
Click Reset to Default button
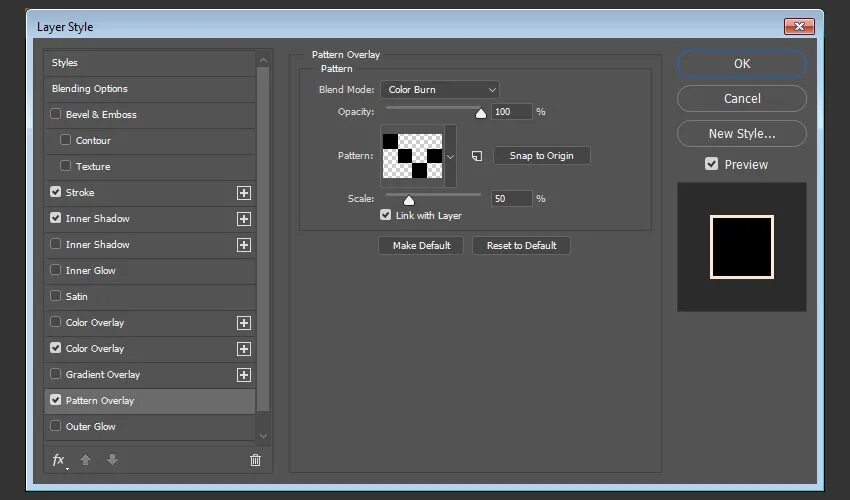(521, 246)
